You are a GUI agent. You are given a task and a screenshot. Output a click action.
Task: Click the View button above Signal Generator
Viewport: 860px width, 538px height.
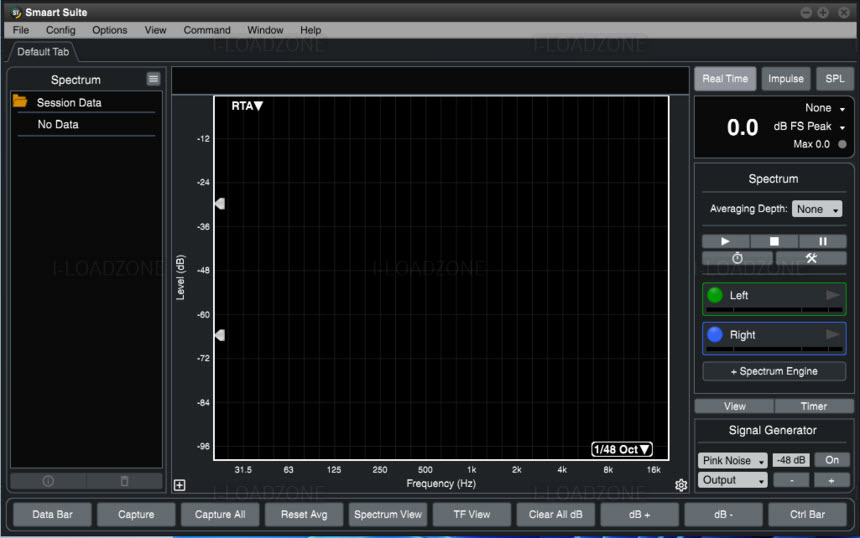click(x=734, y=406)
